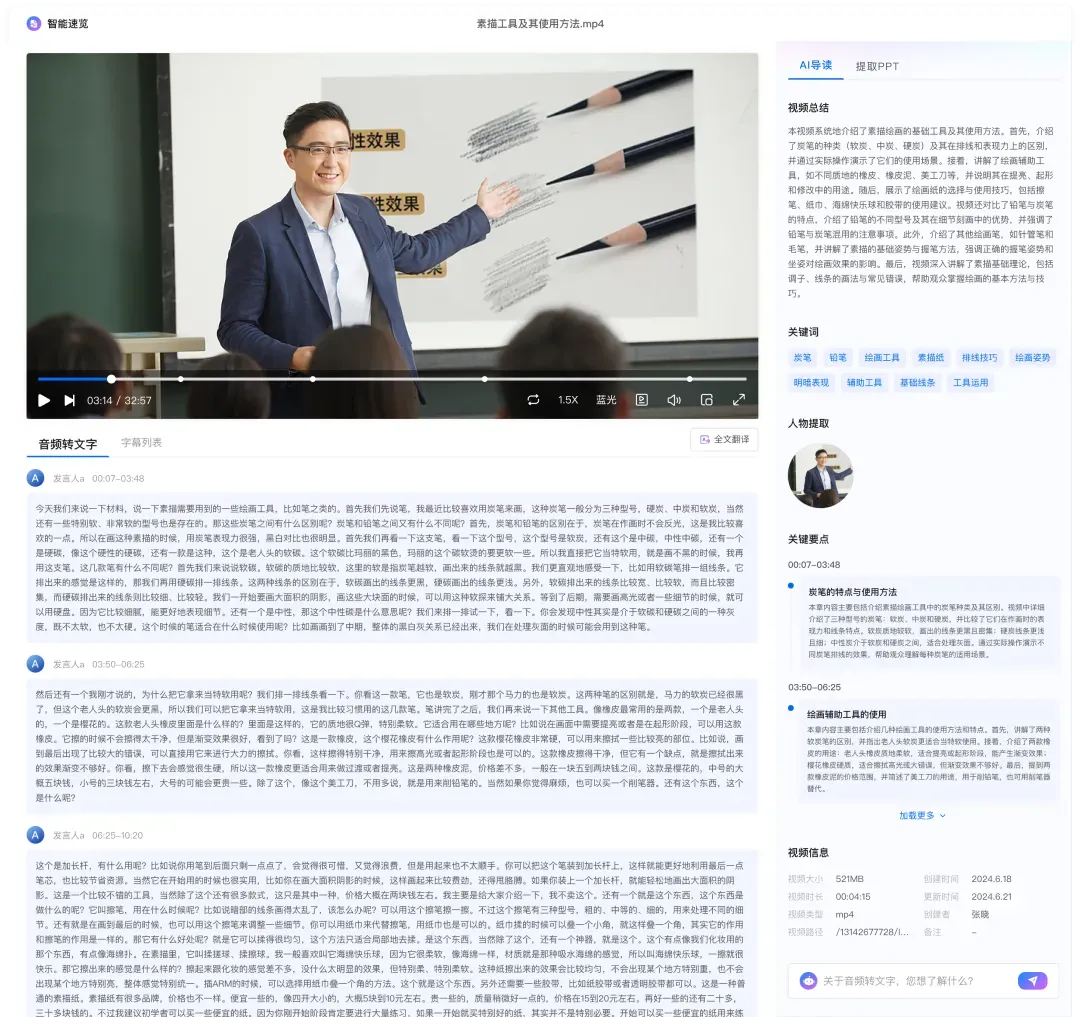
Task: Jump to the last chapter marker on timeline
Action: coord(689,379)
